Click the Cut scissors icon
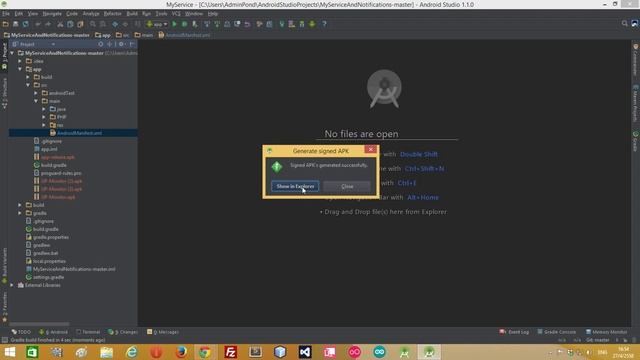Viewport: 640px width, 360px height. coord(60,24)
